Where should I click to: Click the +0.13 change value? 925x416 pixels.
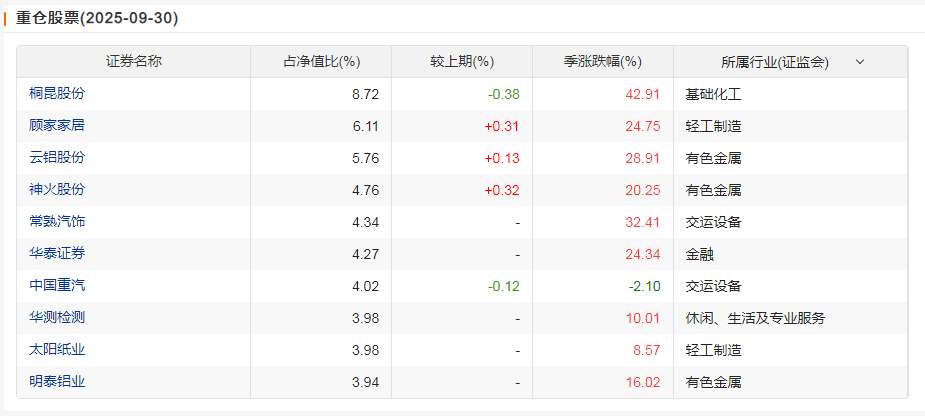click(502, 158)
